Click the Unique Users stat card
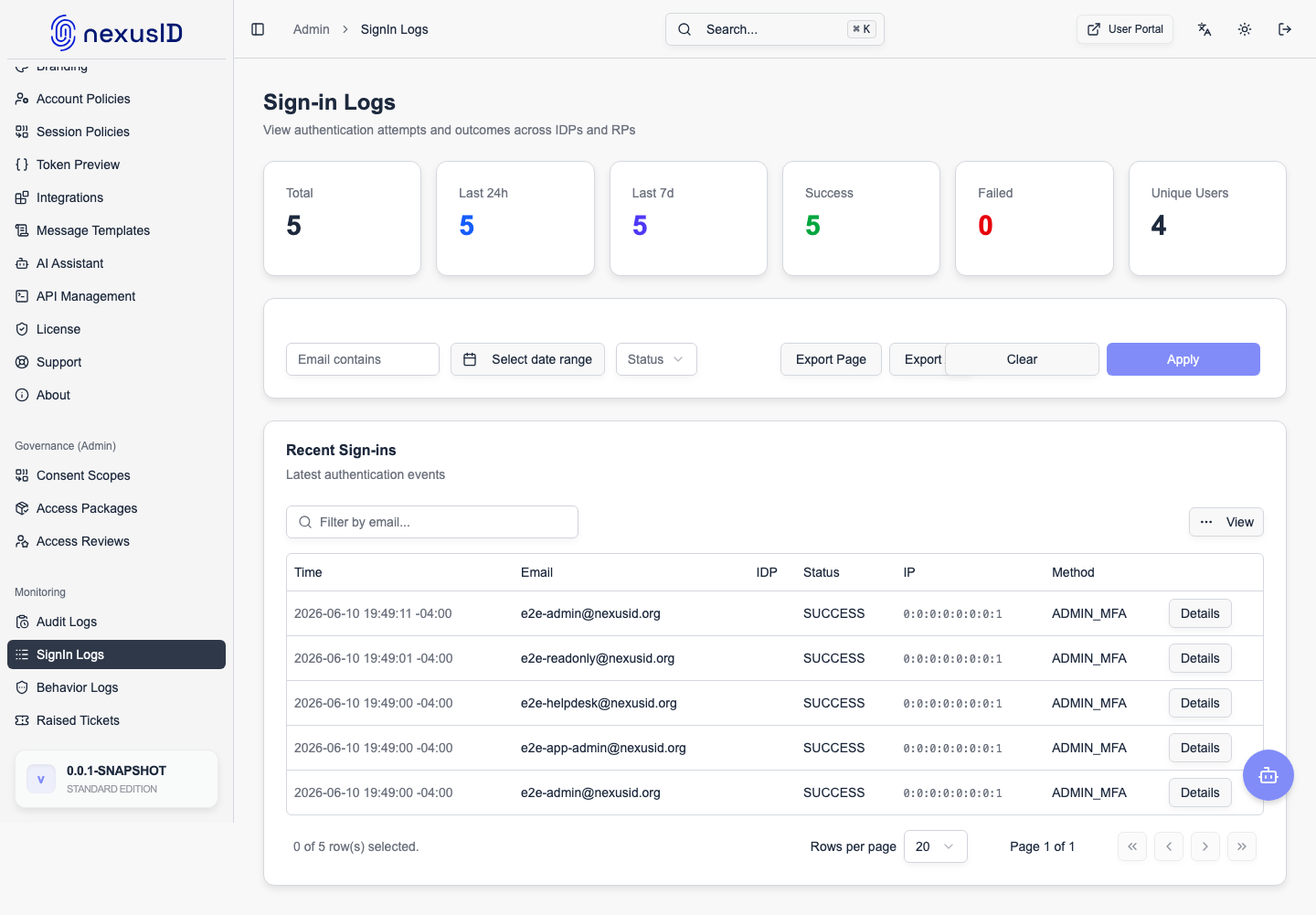The image size is (1316, 915). pyautogui.click(x=1207, y=218)
